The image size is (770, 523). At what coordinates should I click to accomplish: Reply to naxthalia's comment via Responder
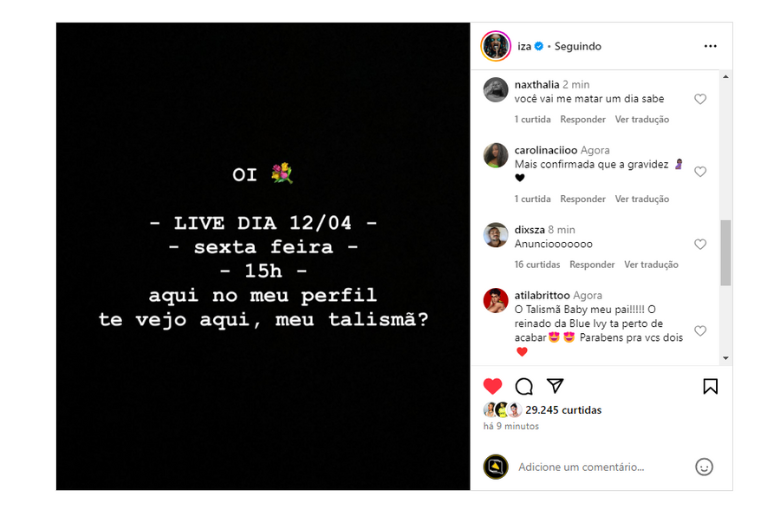point(582,119)
